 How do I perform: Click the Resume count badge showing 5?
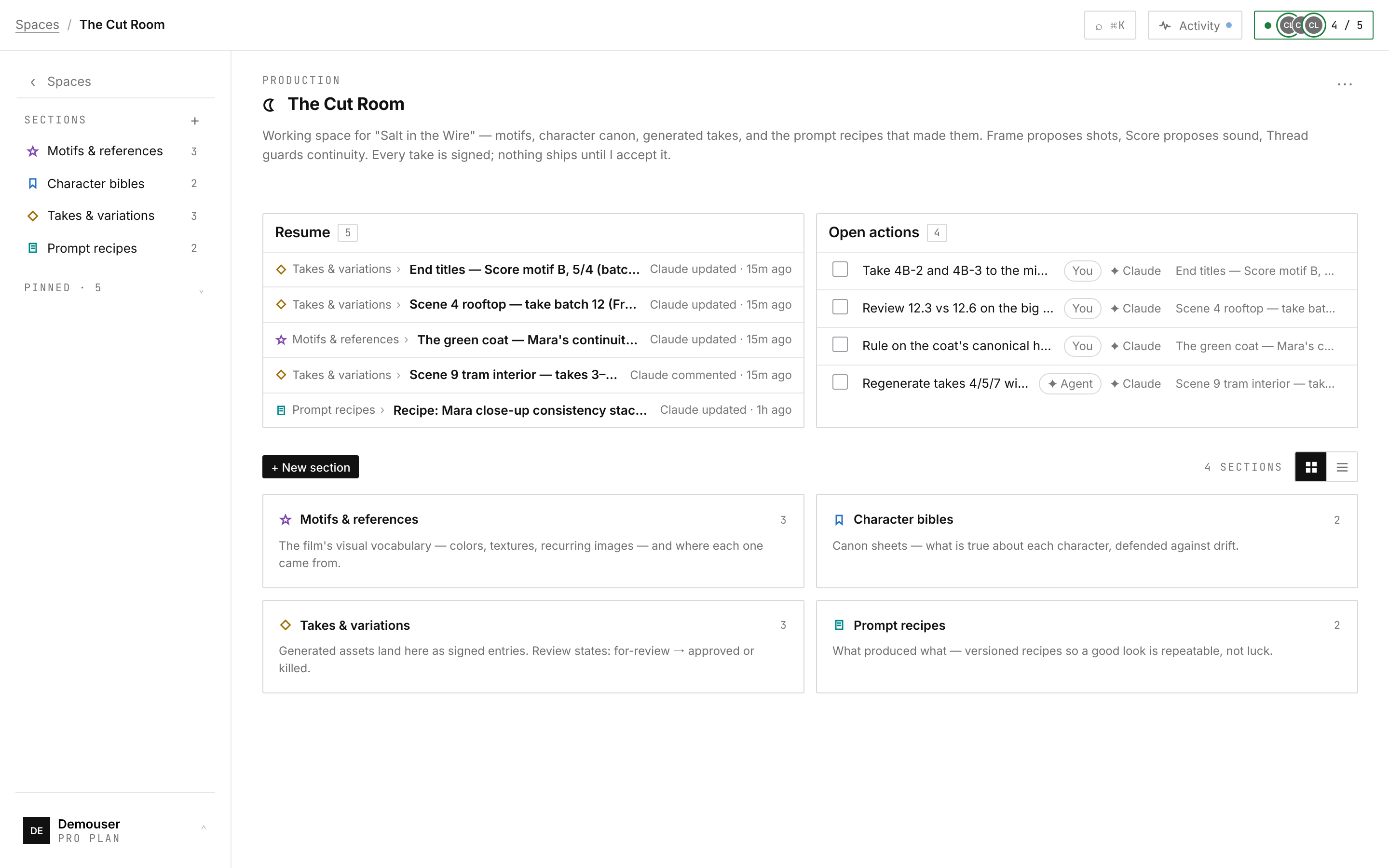tap(347, 232)
